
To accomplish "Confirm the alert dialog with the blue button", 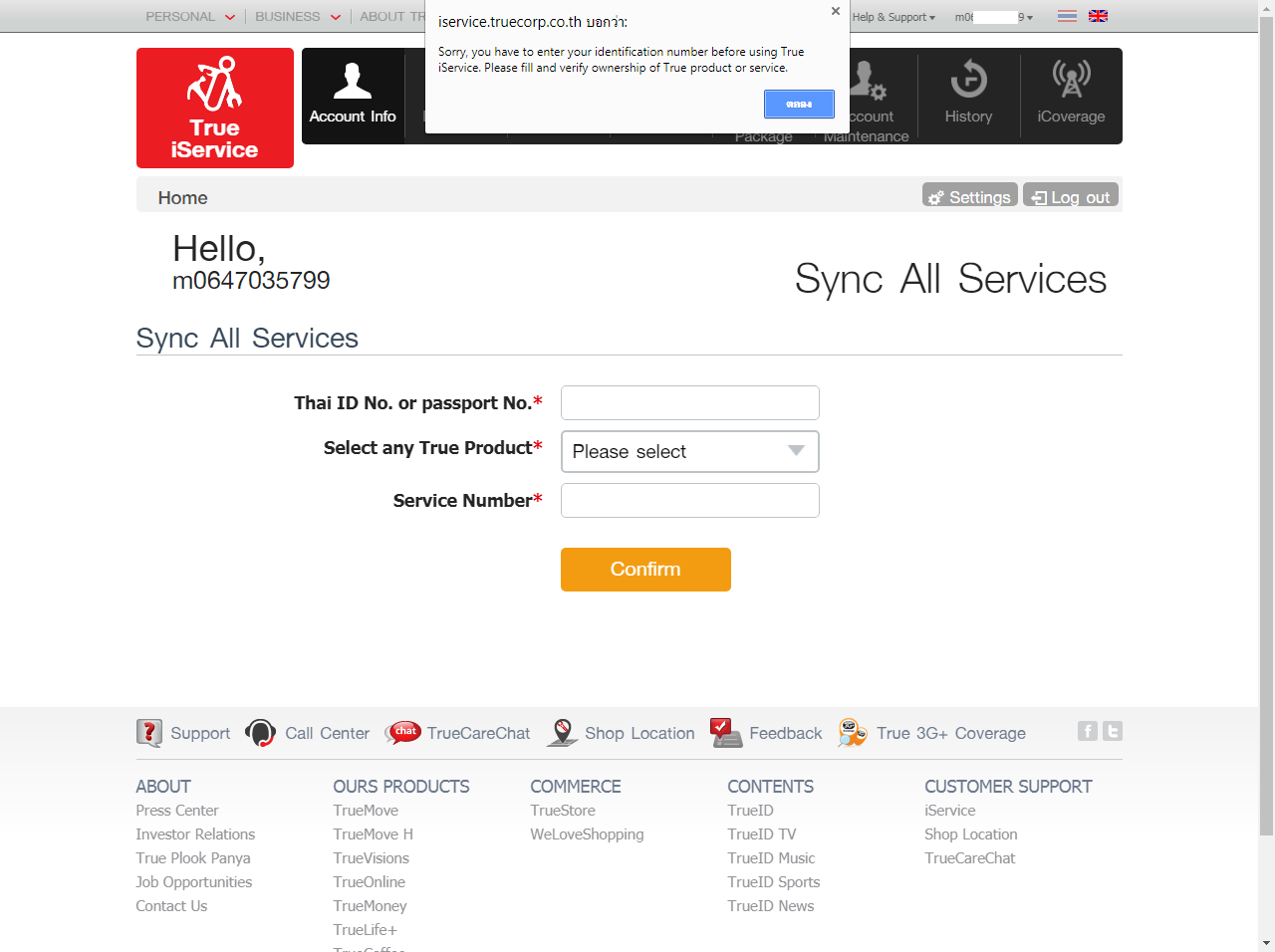I will [x=799, y=104].
